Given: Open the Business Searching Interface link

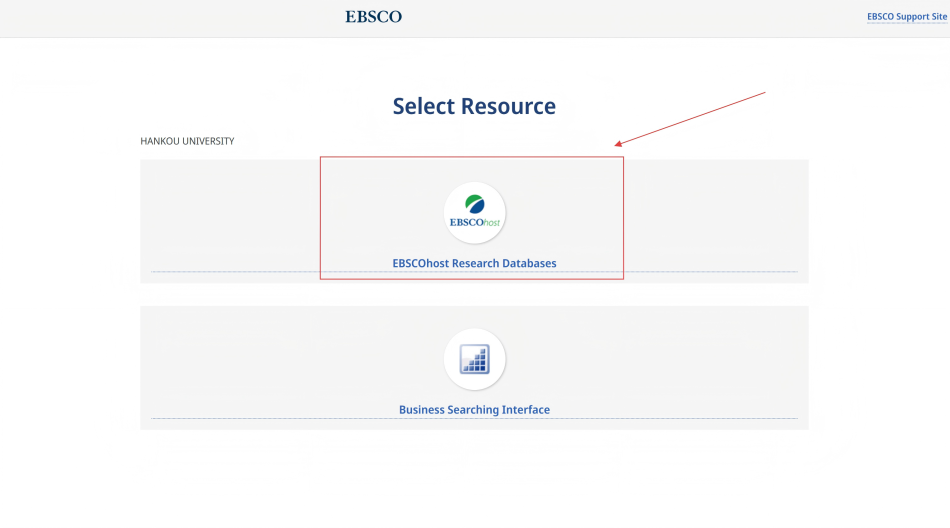Looking at the screenshot, I should tap(474, 410).
